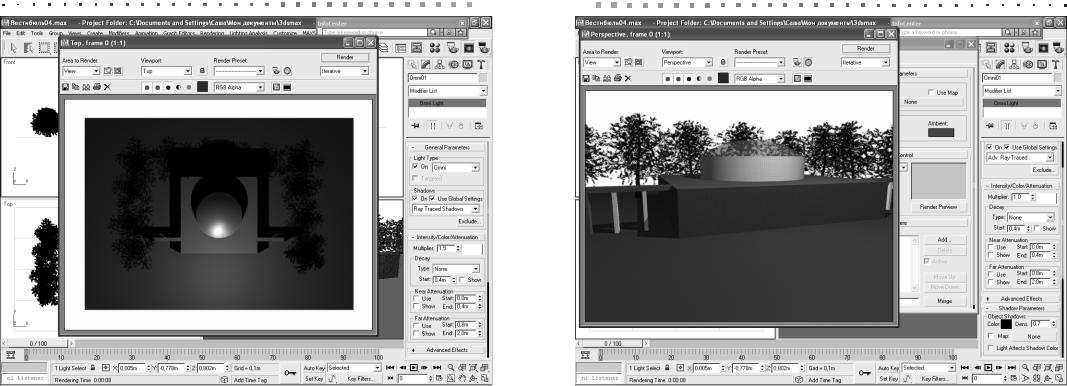Viewport: 1067px width, 386px height.
Task: Enable Map checkbox in Shadow Parameters
Action: [x=990, y=336]
